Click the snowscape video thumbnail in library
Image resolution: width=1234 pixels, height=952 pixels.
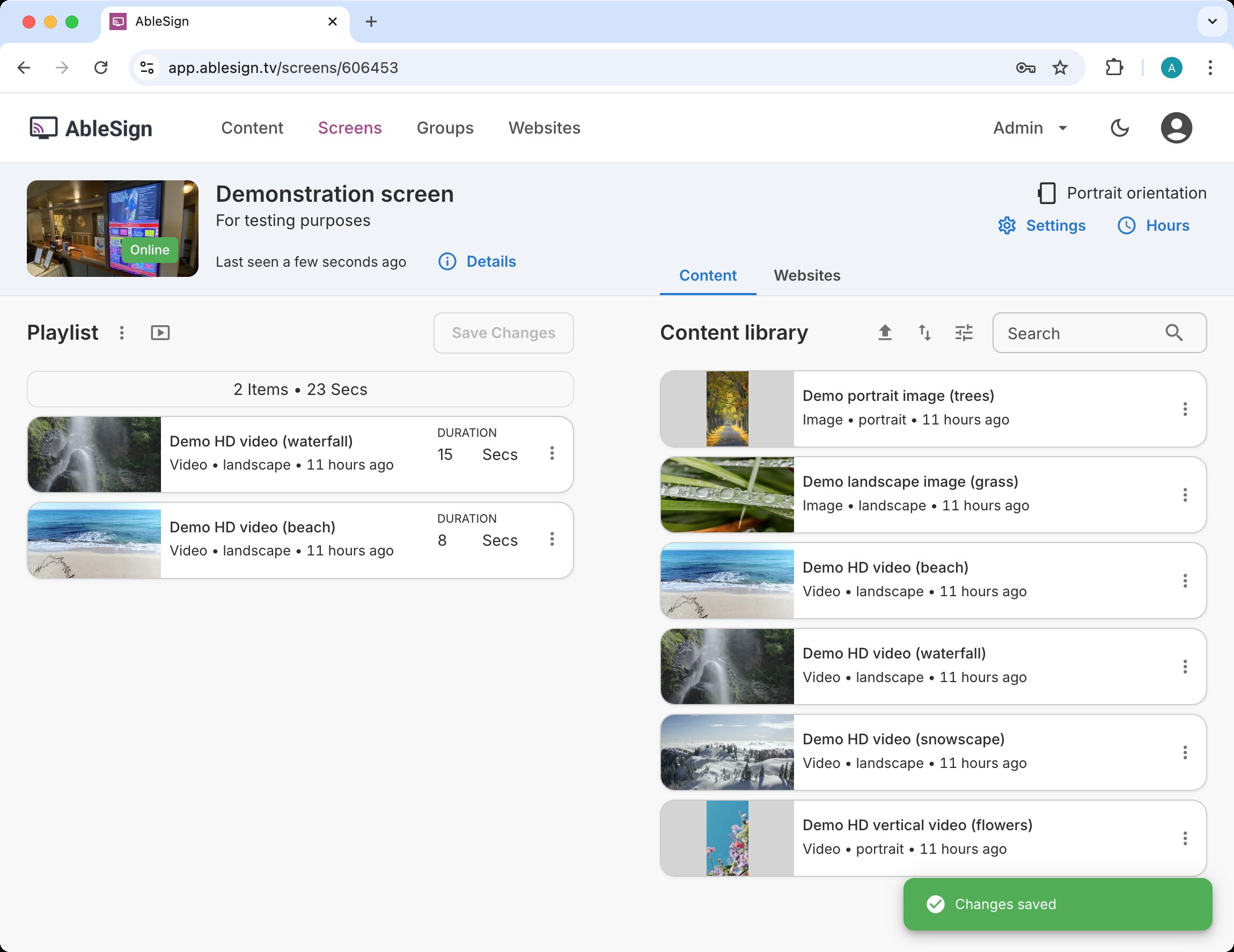[727, 752]
